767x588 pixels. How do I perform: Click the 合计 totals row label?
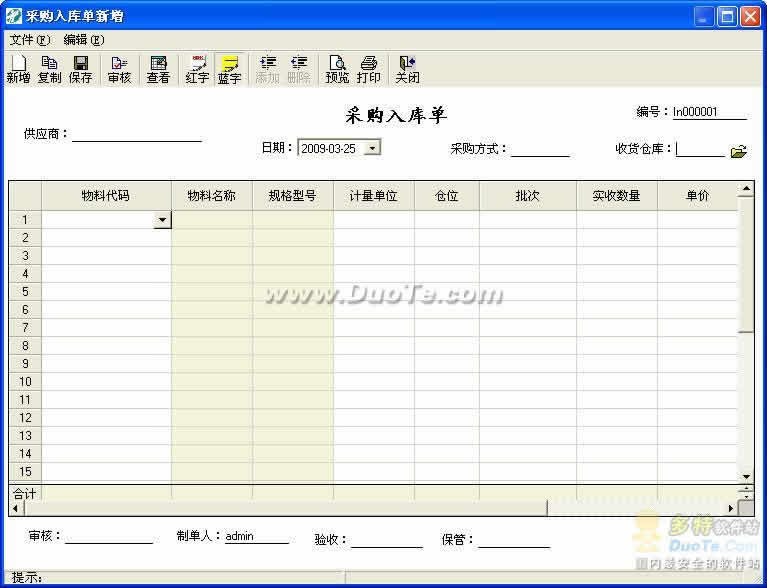tap(24, 493)
